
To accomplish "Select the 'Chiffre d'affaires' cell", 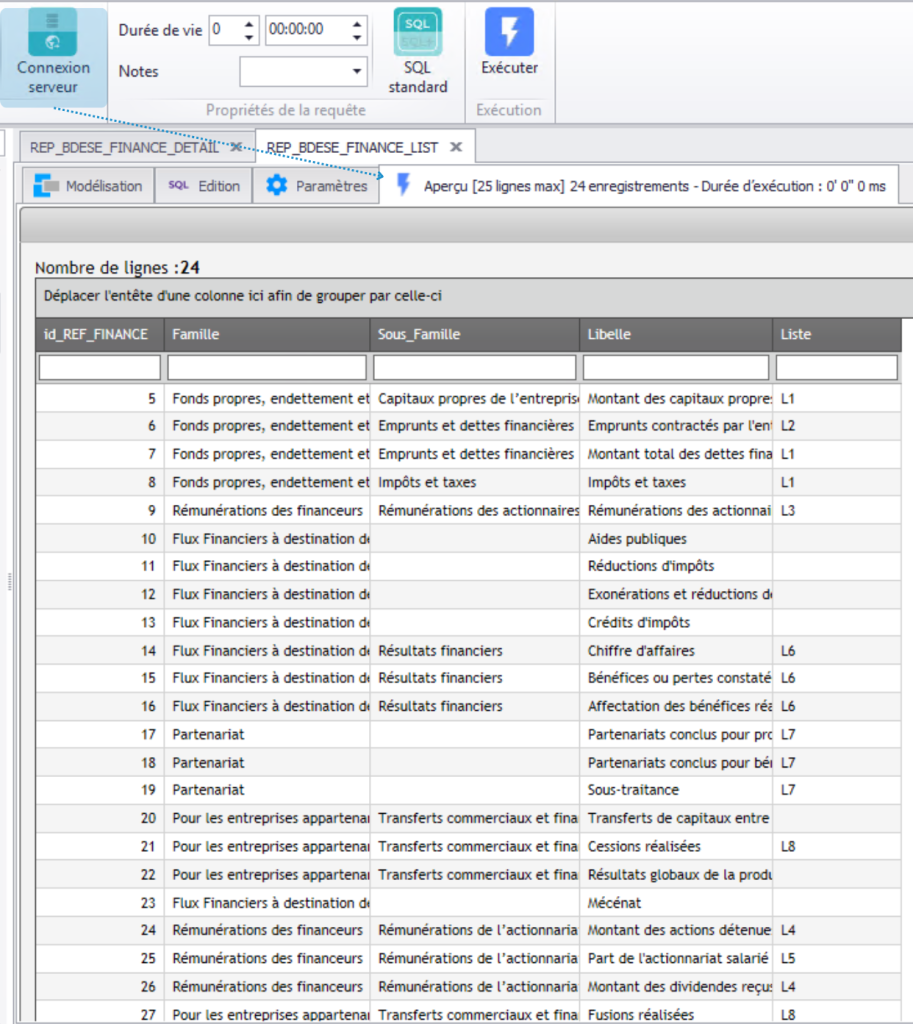I will (676, 651).
